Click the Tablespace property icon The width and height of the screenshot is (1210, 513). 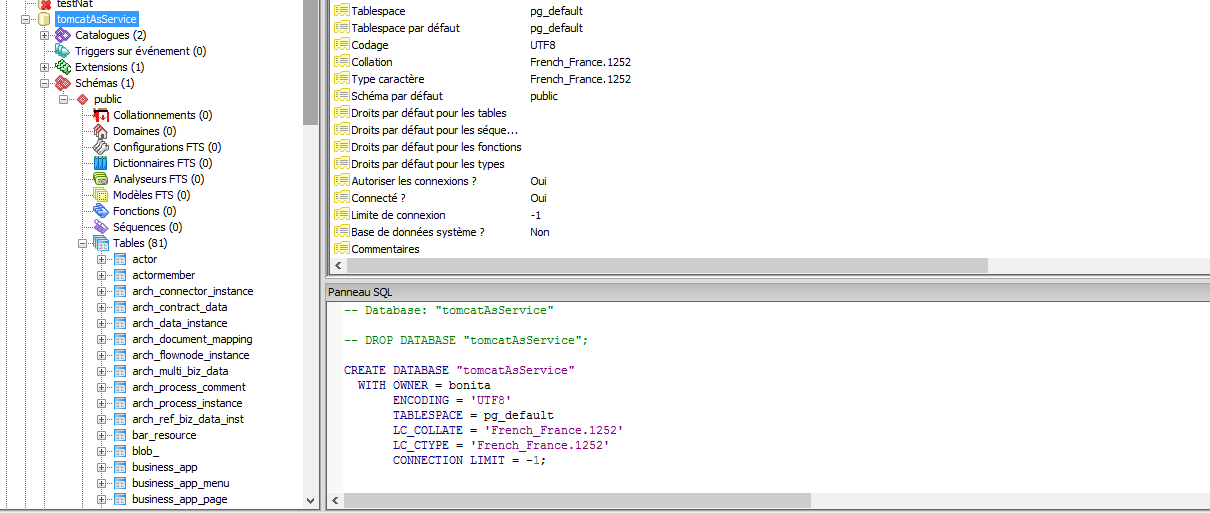[x=341, y=11]
